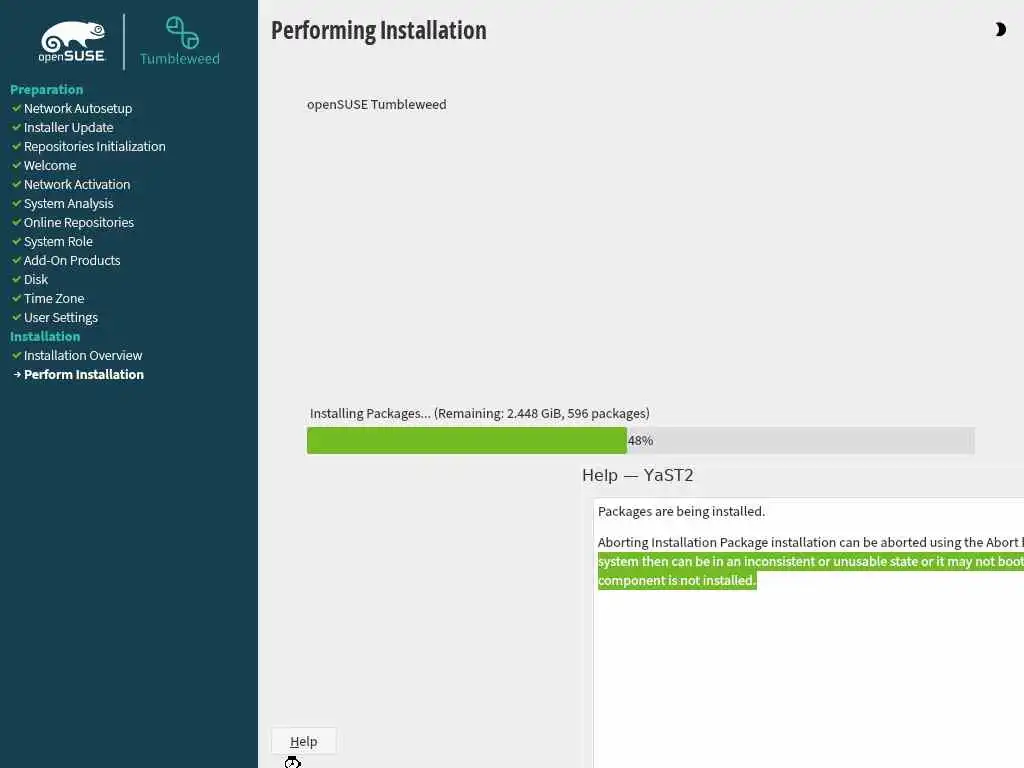The image size is (1024, 768).
Task: Click the 48% progress label
Action: click(x=641, y=440)
